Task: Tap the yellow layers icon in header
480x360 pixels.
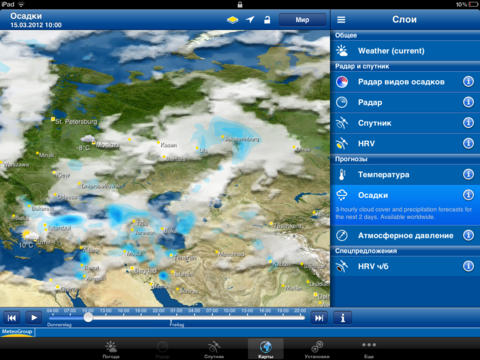Action: click(x=232, y=20)
